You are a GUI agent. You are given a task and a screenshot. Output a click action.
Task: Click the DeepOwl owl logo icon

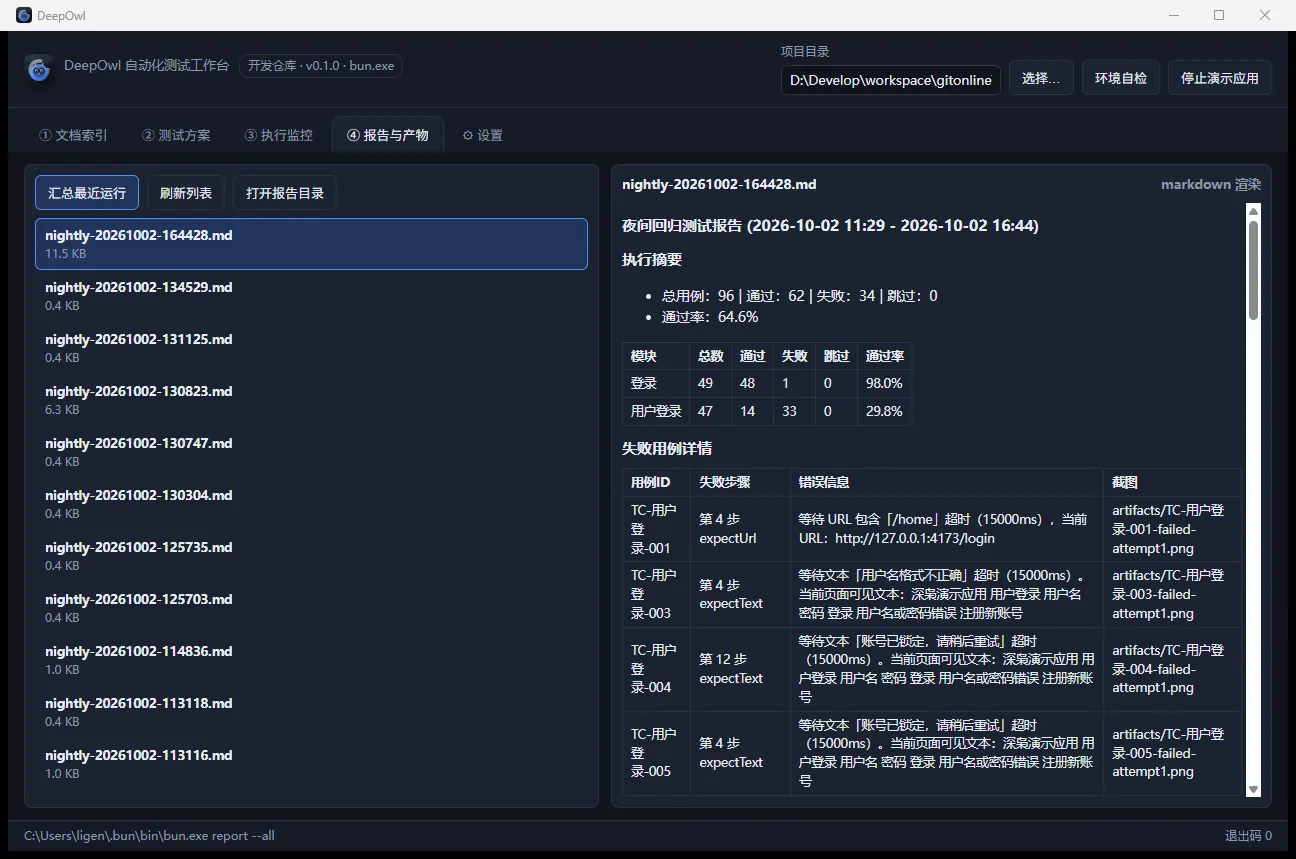click(x=39, y=67)
